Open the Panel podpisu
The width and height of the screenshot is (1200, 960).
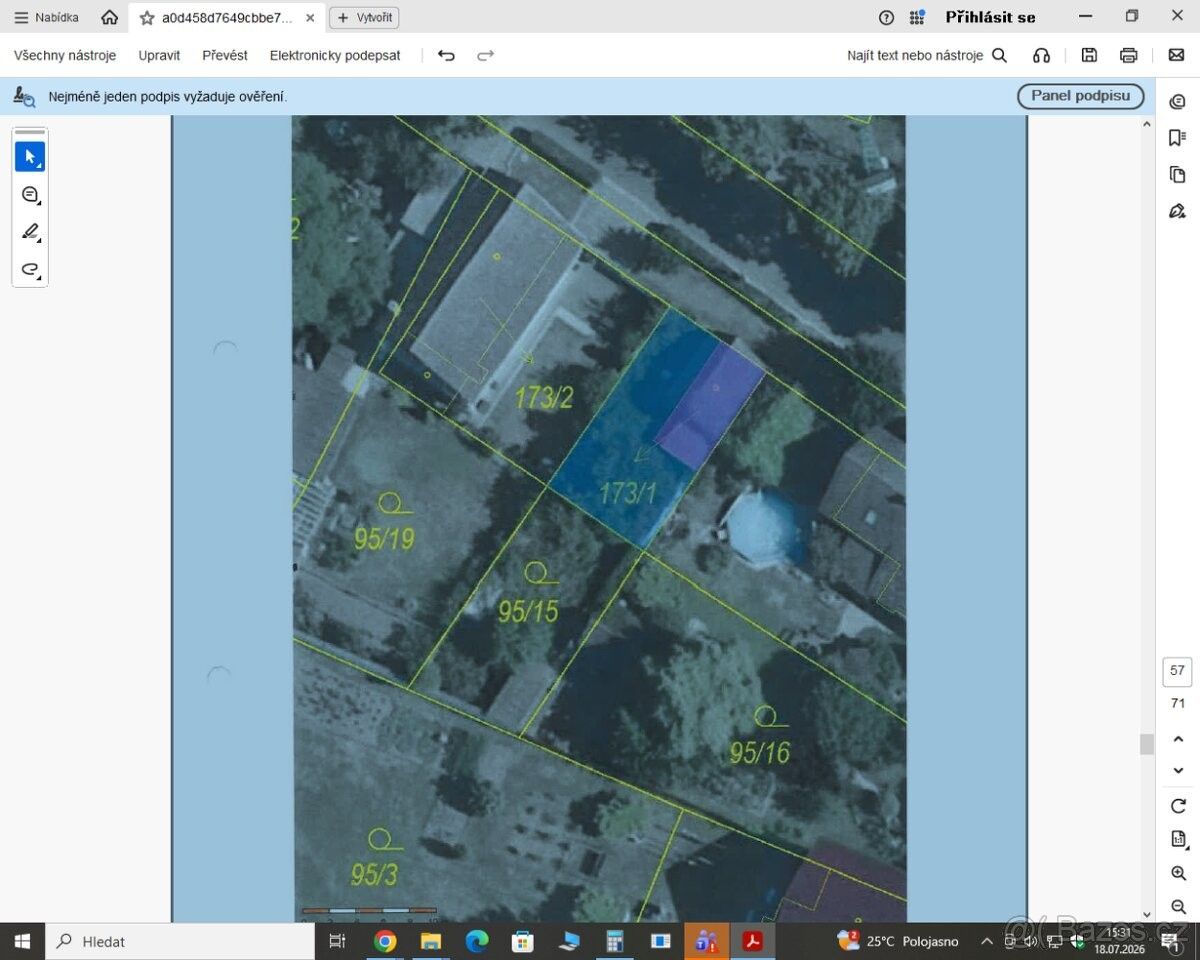1081,96
